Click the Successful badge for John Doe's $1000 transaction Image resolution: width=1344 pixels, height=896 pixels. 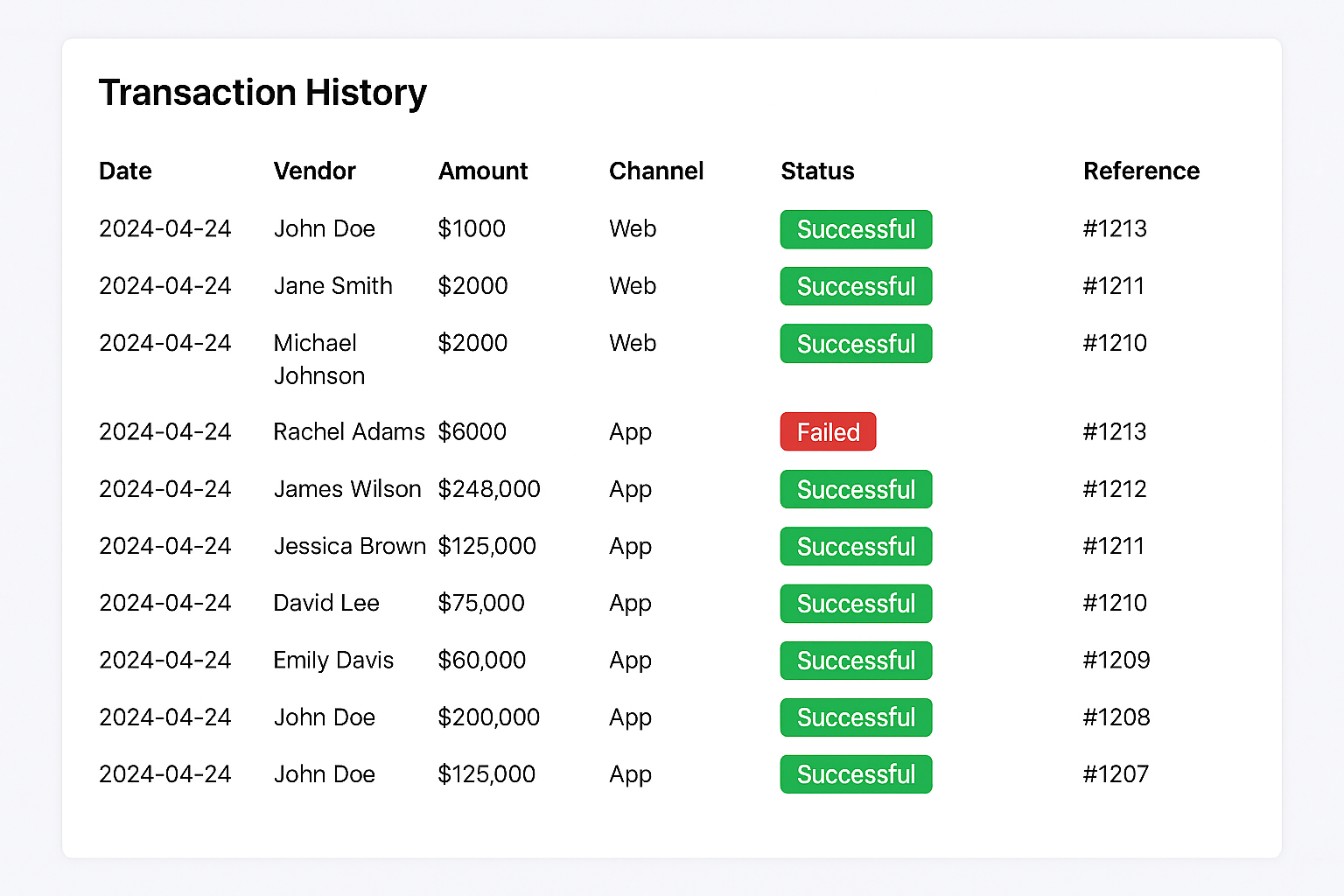856,229
